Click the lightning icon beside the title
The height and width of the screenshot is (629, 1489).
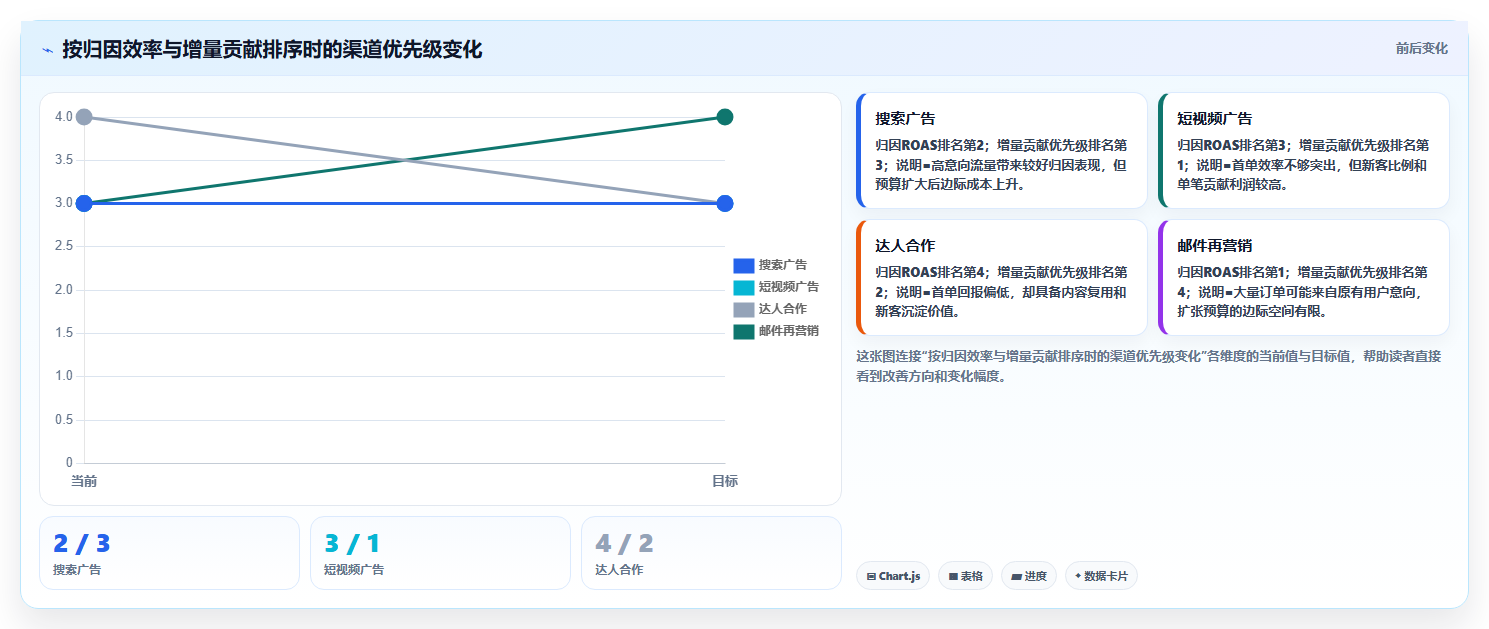point(47,50)
